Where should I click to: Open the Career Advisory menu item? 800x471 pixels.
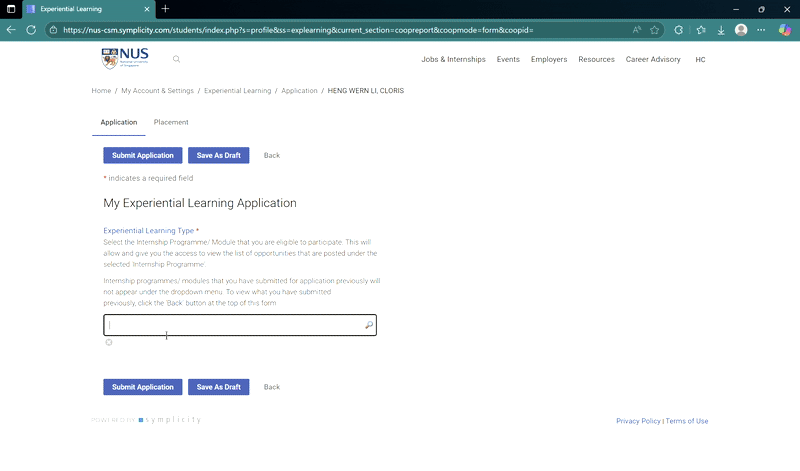652,60
